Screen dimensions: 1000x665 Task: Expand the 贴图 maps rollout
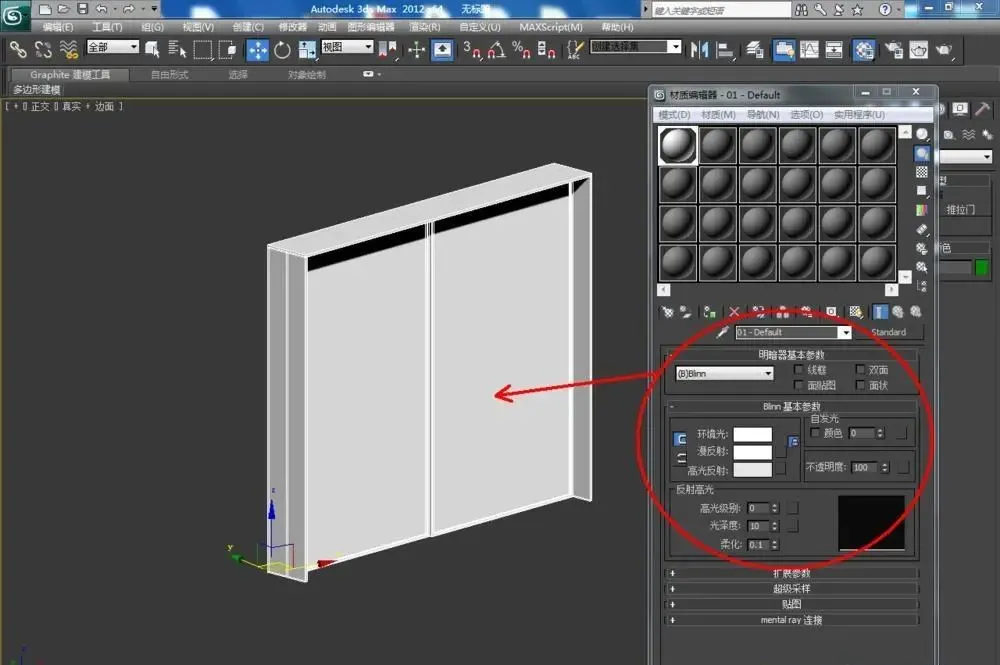pos(791,604)
